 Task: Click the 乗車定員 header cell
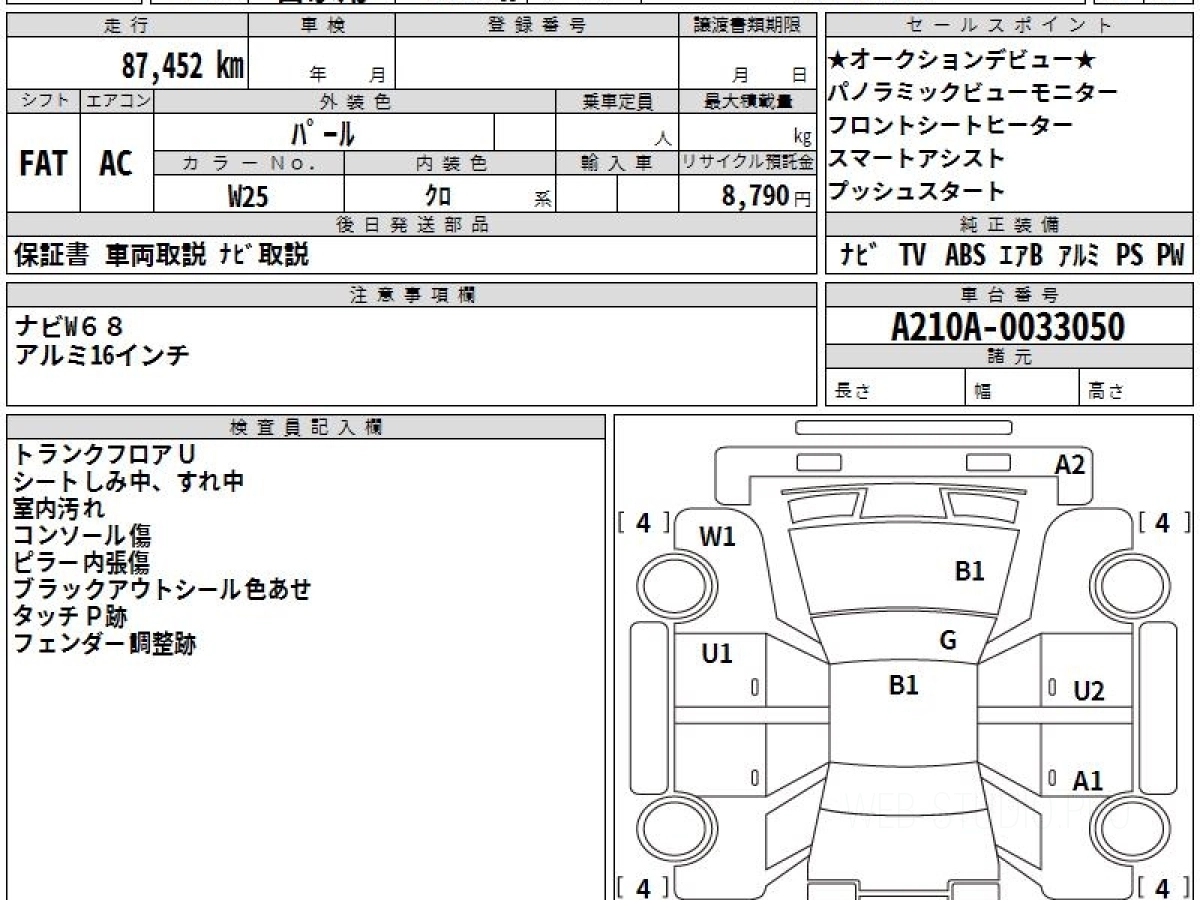click(x=617, y=101)
